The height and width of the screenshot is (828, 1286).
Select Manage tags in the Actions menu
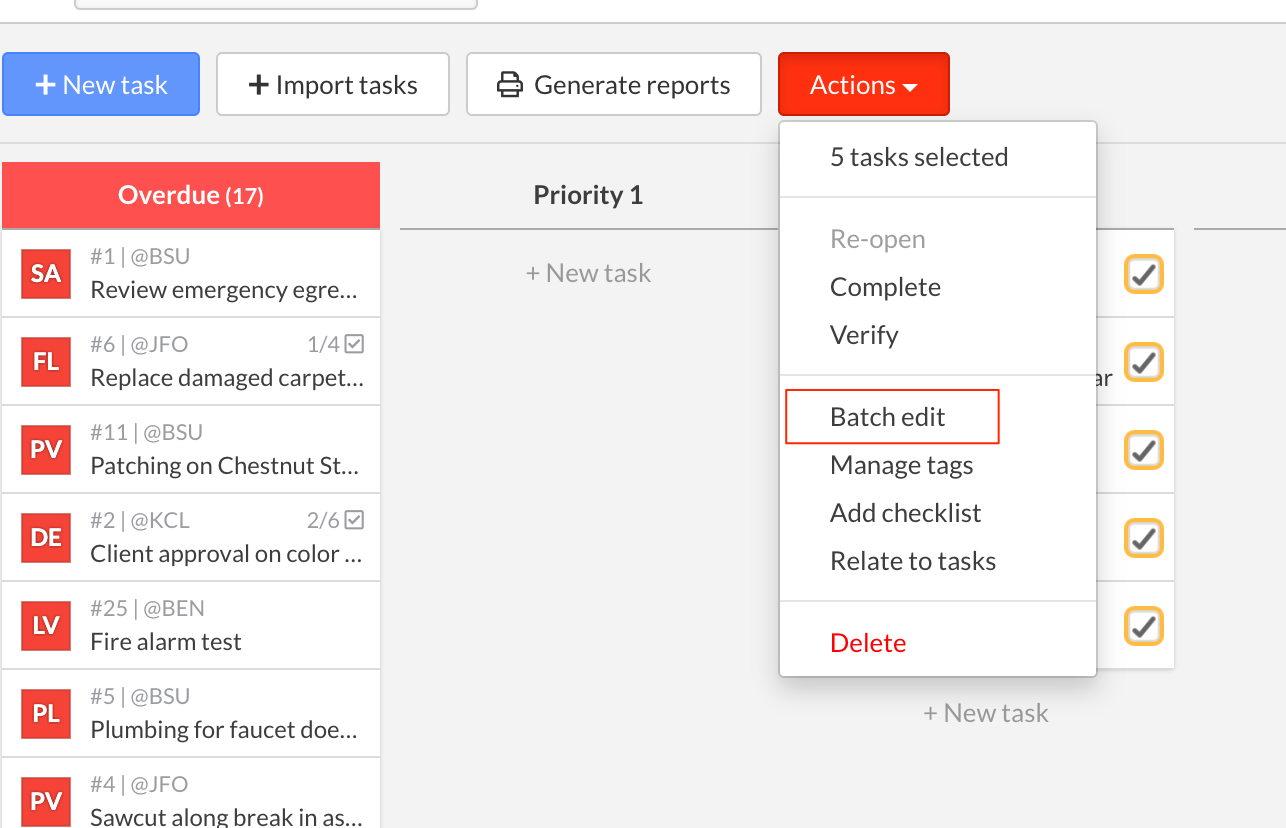tap(901, 465)
